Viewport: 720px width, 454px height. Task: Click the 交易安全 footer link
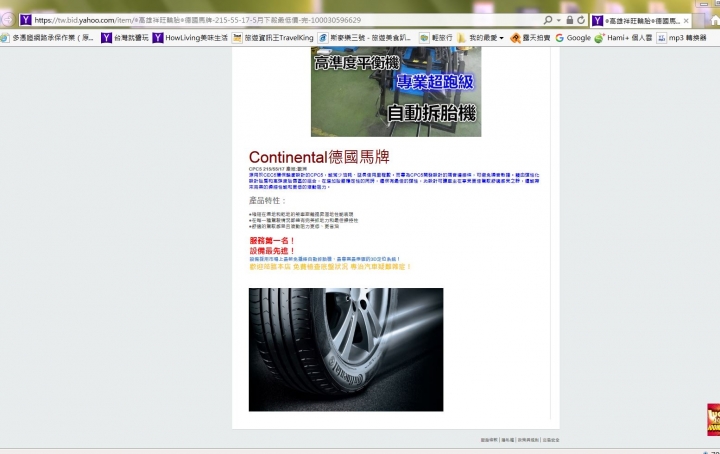[551, 440]
